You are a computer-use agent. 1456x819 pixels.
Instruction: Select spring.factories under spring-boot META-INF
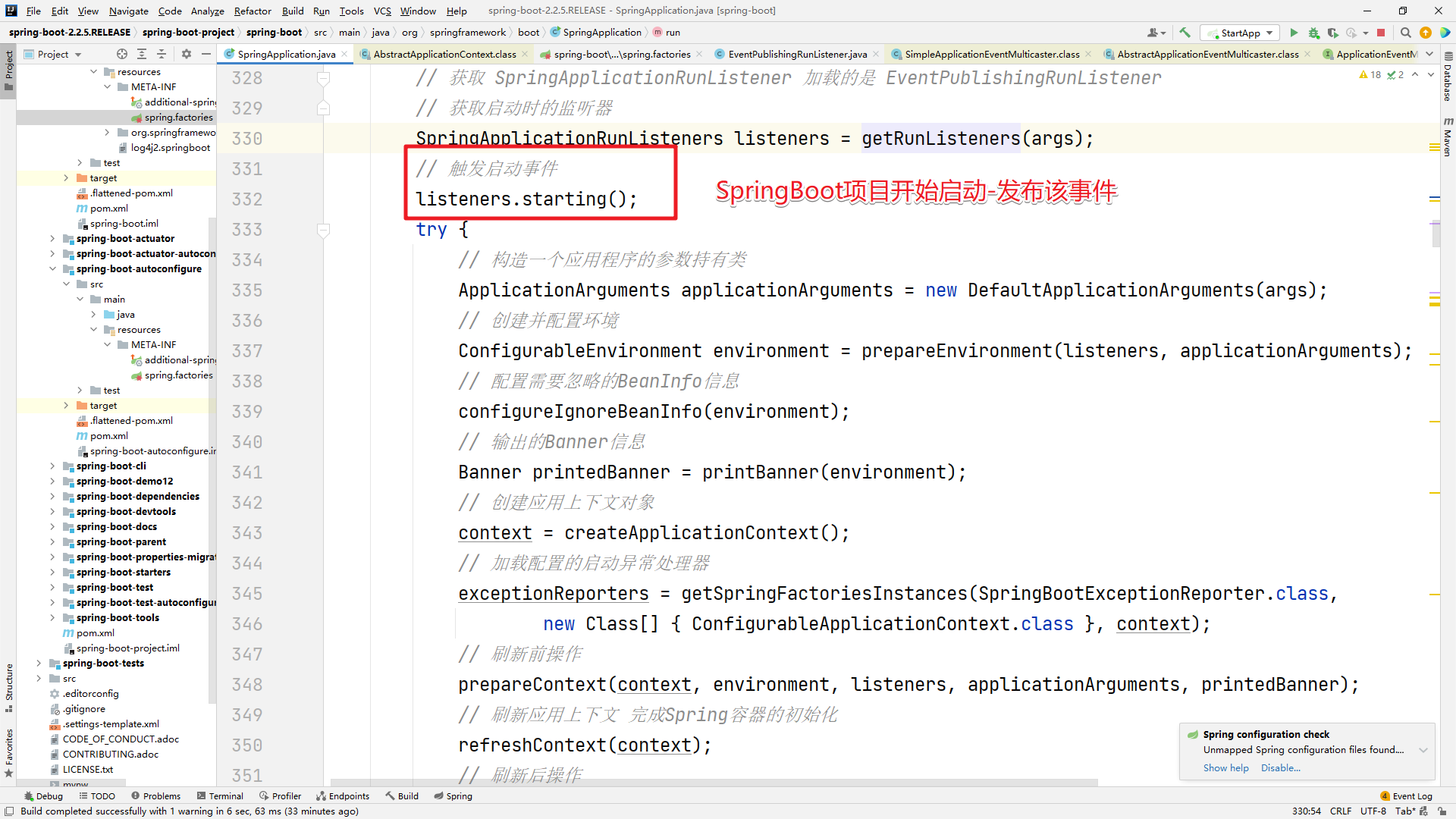178,117
